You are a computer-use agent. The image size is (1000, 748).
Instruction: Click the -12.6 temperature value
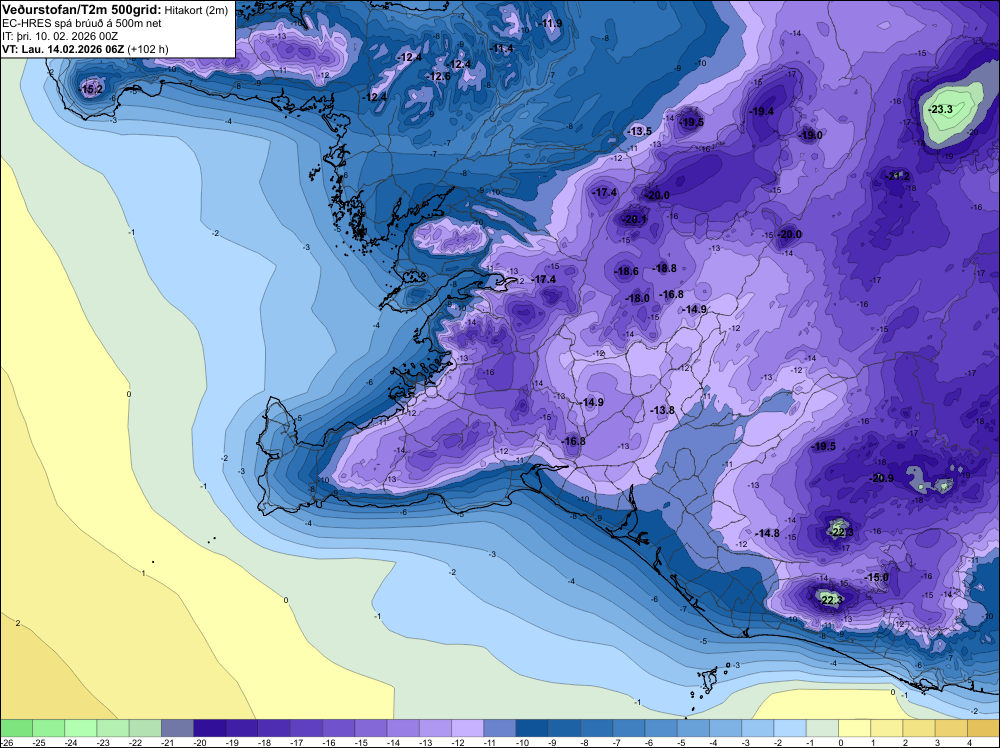438,77
